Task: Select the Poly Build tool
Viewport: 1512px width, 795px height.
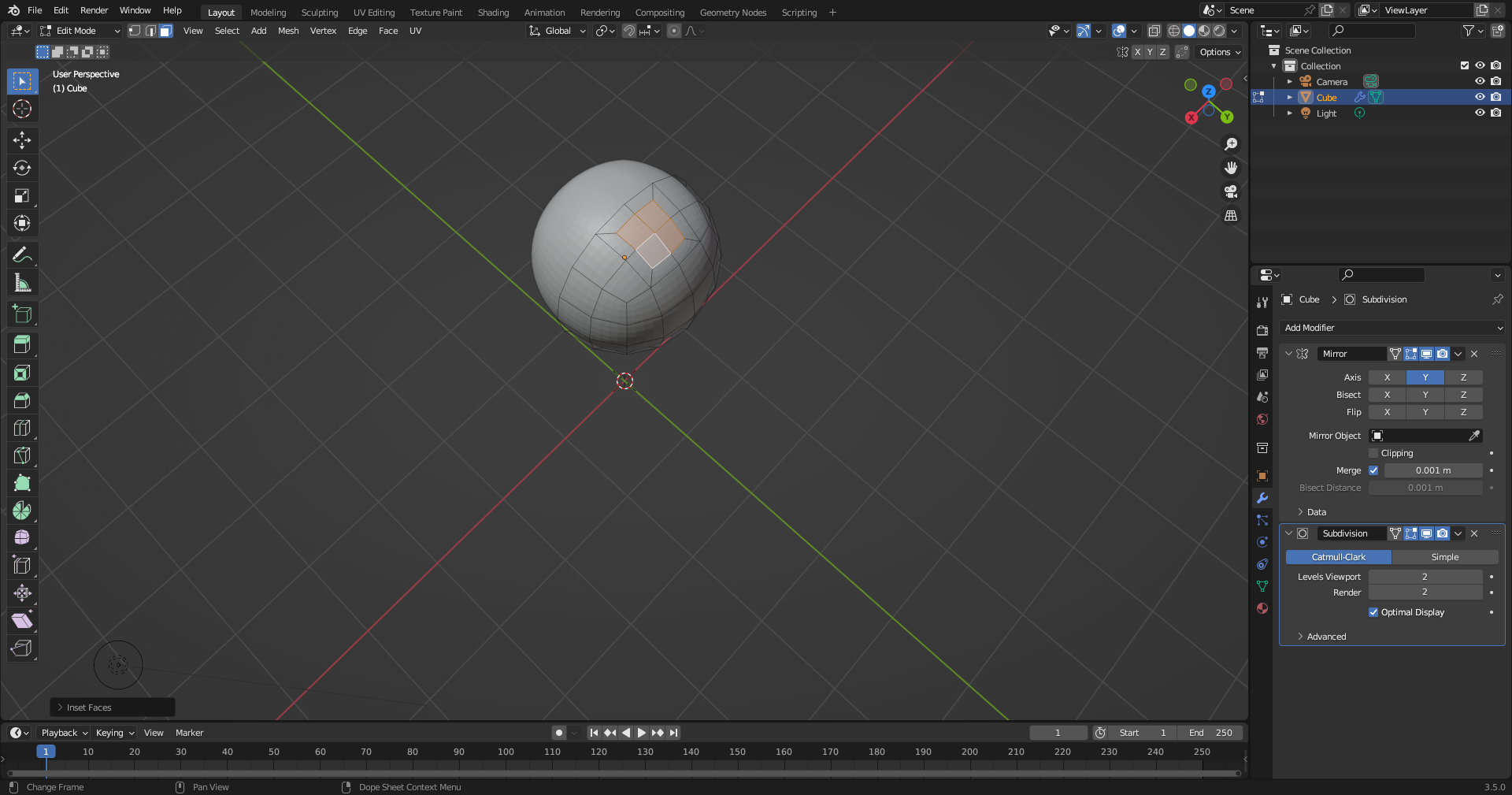Action: pos(22,483)
